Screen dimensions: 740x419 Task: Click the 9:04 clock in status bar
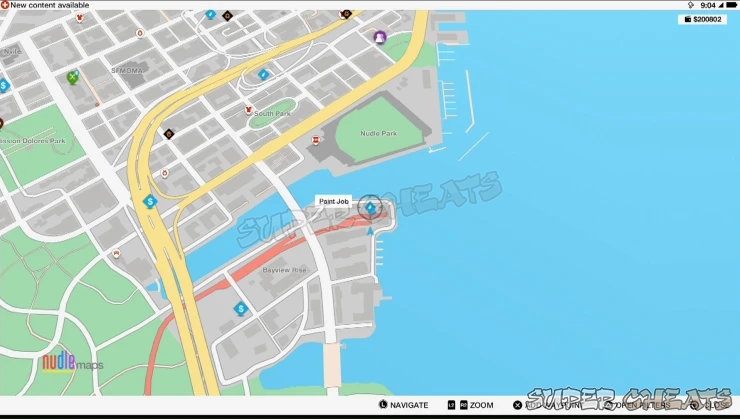click(x=708, y=5)
